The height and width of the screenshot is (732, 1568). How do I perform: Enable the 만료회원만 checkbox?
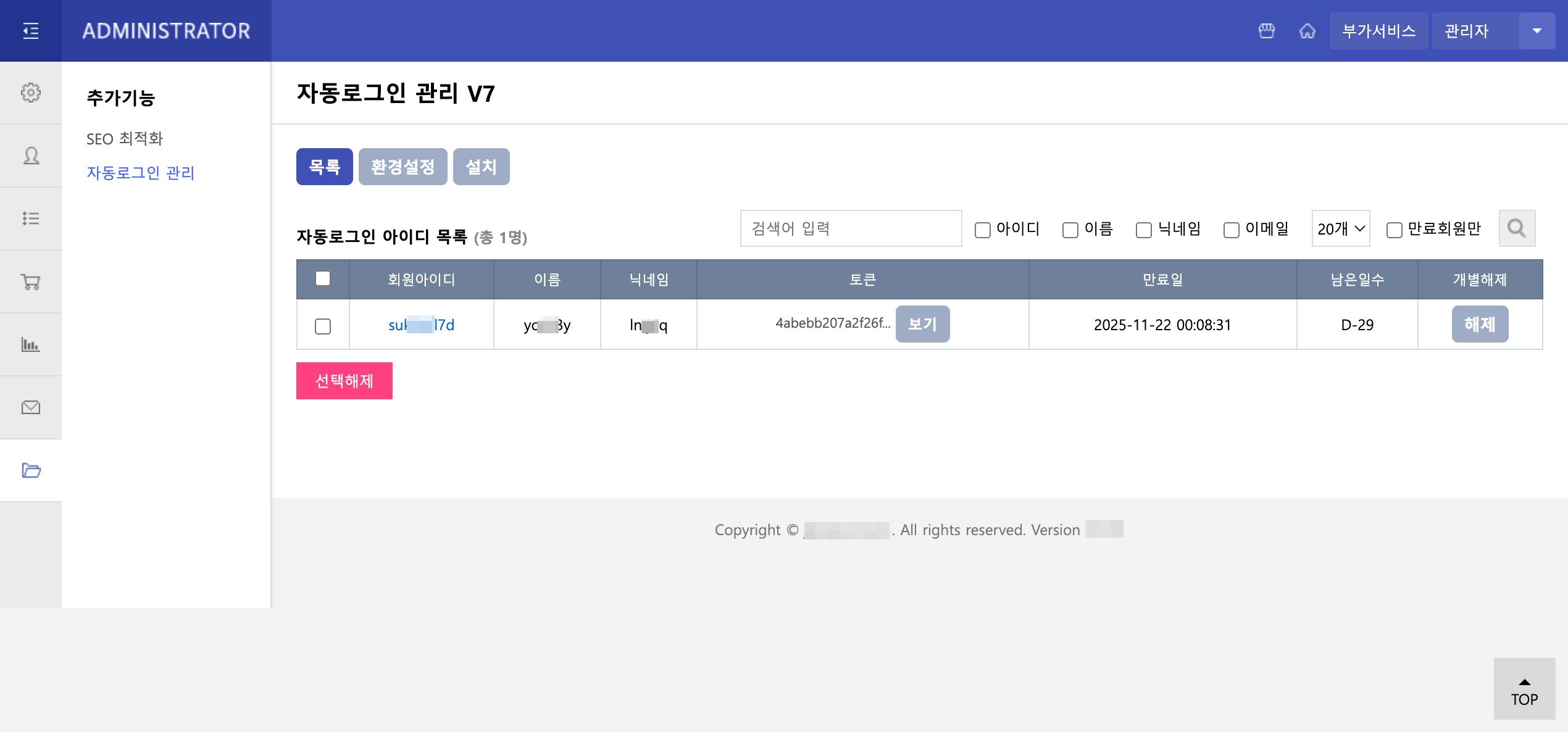click(1393, 229)
